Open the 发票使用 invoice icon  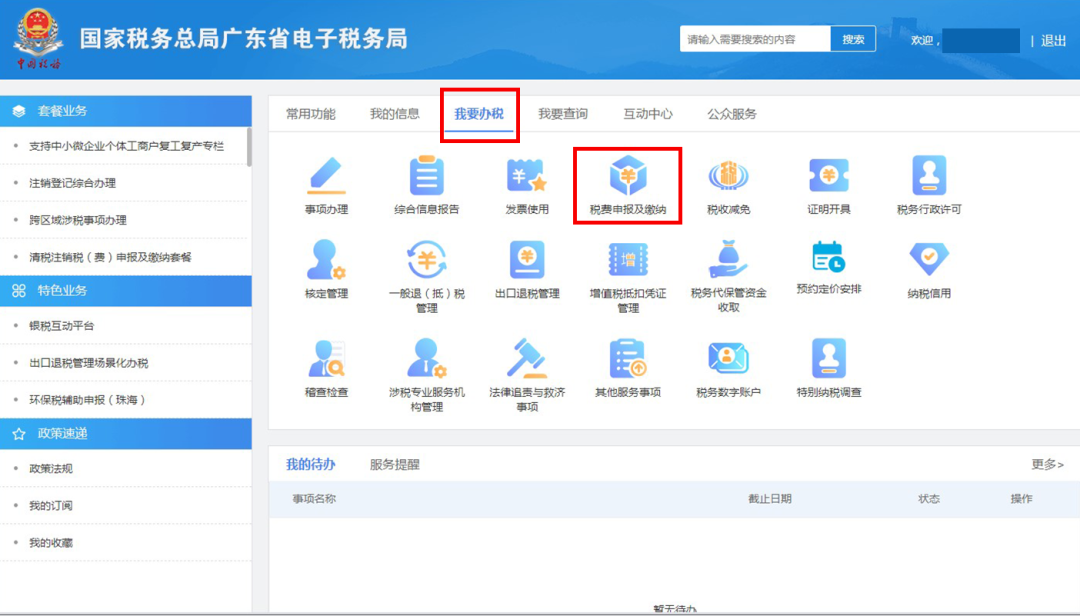(x=527, y=176)
